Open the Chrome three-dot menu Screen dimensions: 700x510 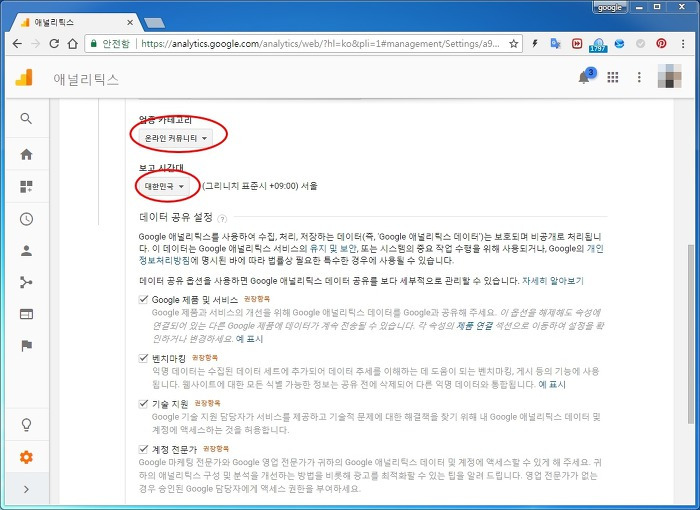click(683, 43)
